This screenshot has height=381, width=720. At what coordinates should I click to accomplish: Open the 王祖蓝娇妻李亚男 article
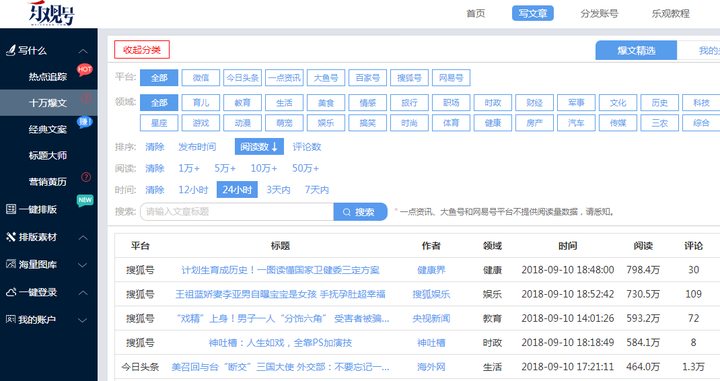[281, 294]
